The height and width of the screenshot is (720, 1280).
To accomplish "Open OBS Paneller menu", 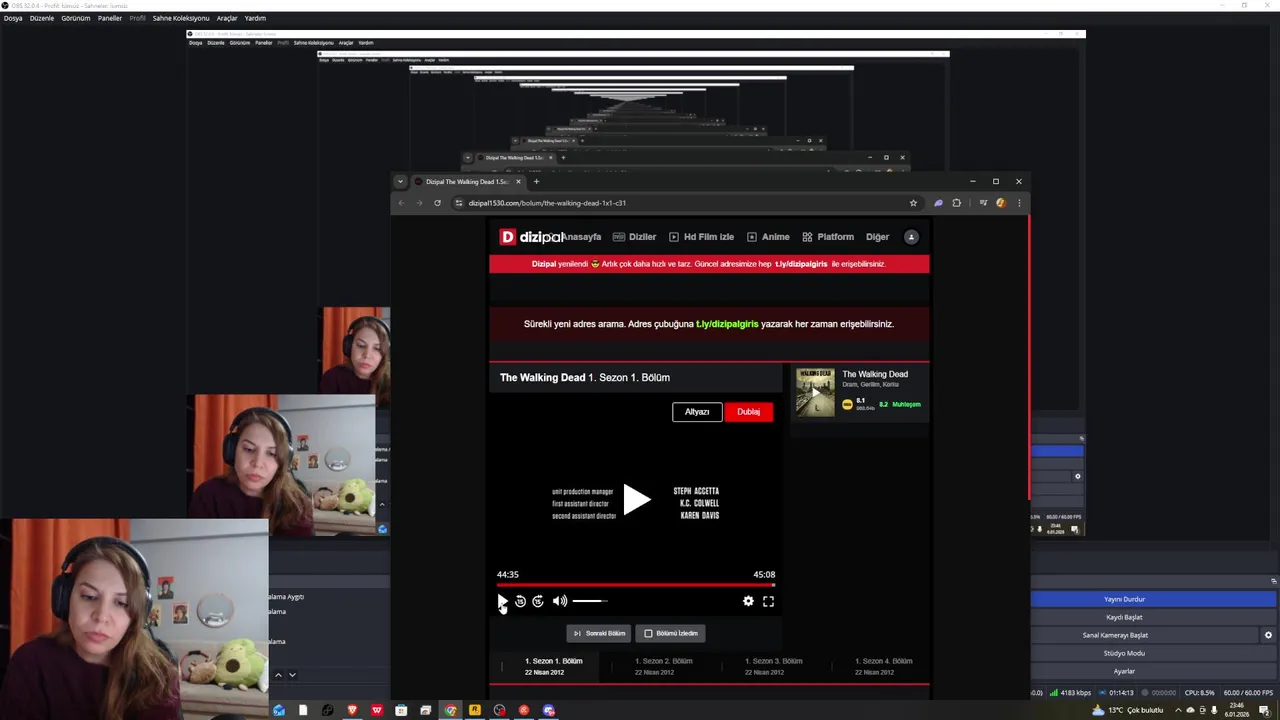I will point(110,18).
